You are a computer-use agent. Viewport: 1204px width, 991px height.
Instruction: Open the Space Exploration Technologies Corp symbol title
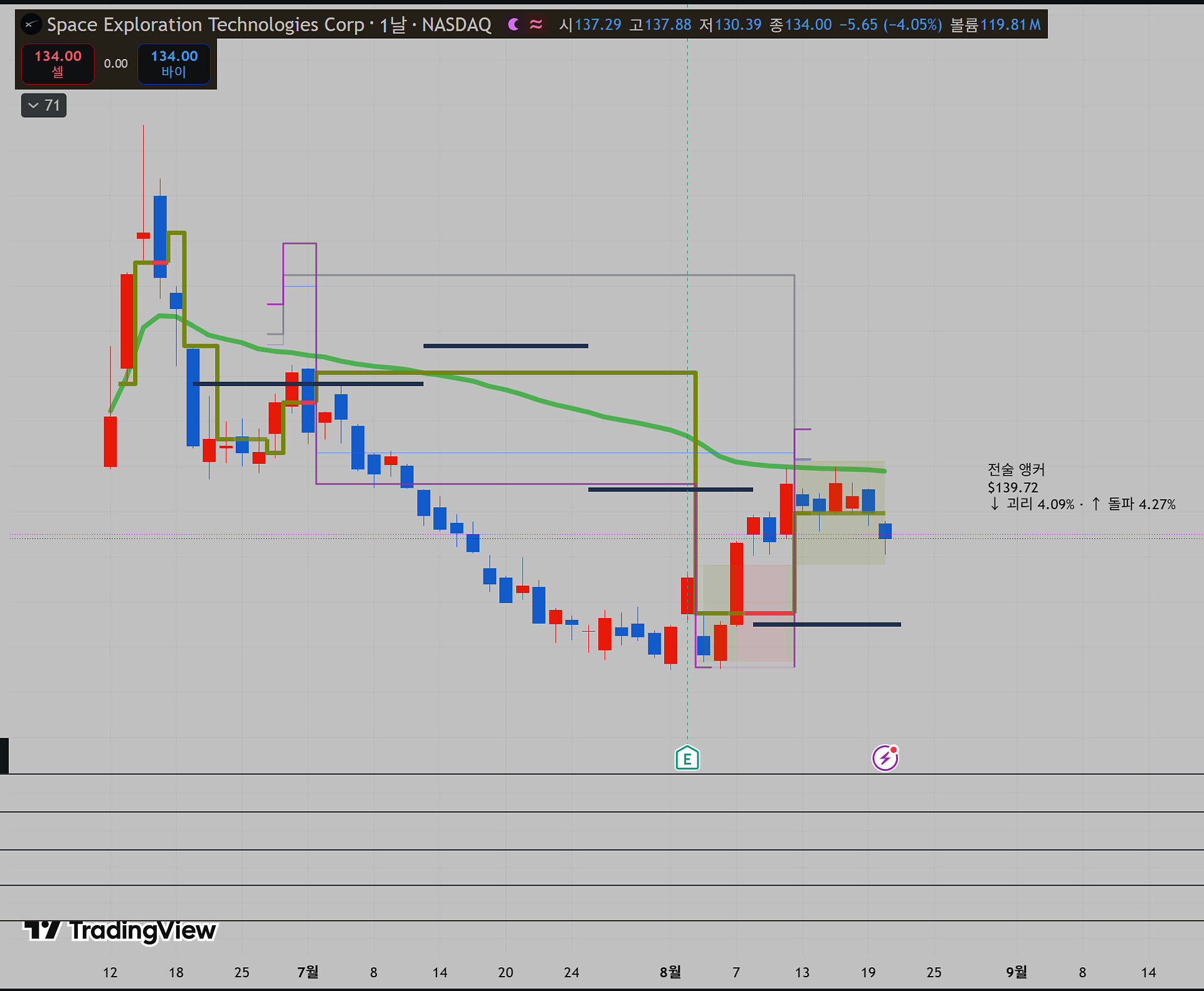[206, 24]
